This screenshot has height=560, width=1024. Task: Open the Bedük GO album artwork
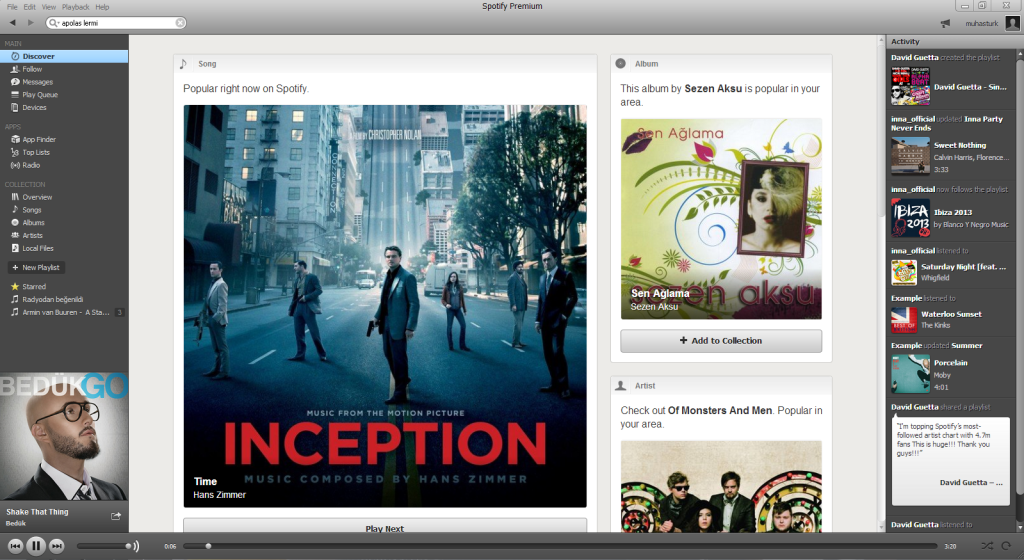coord(64,437)
